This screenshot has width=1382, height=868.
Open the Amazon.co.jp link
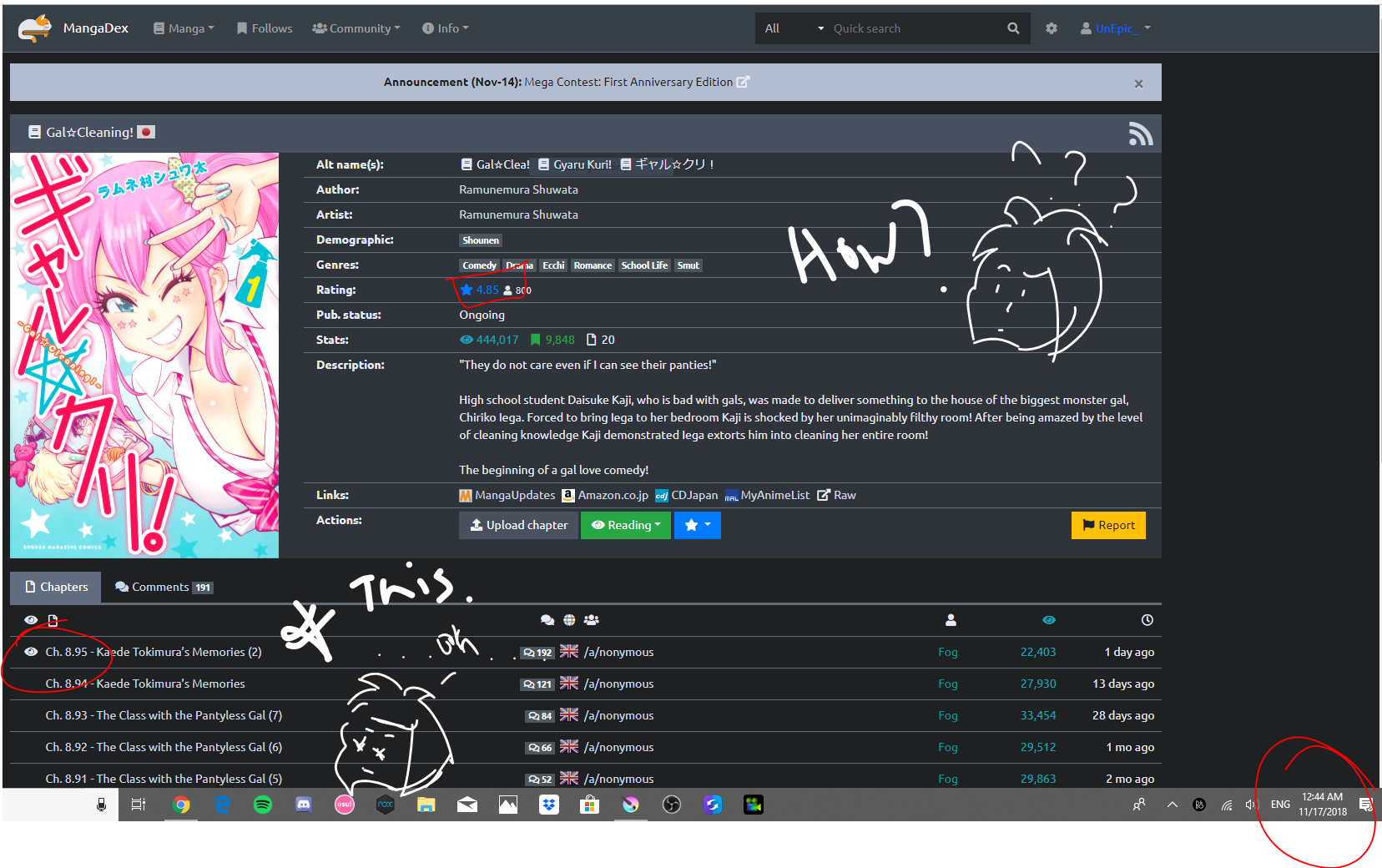click(605, 495)
